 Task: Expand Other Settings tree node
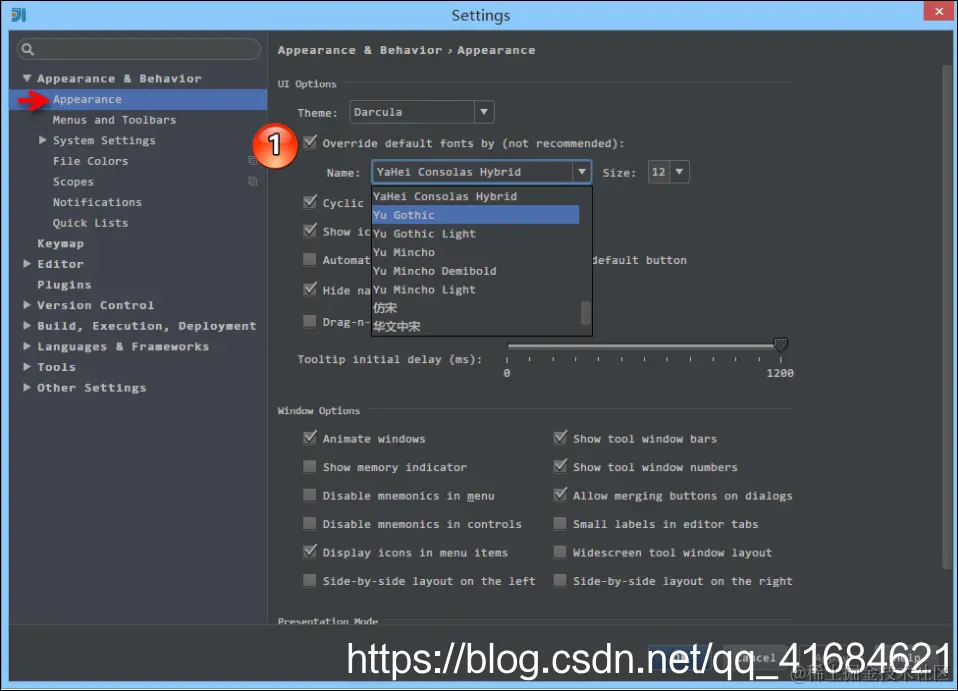coord(27,387)
